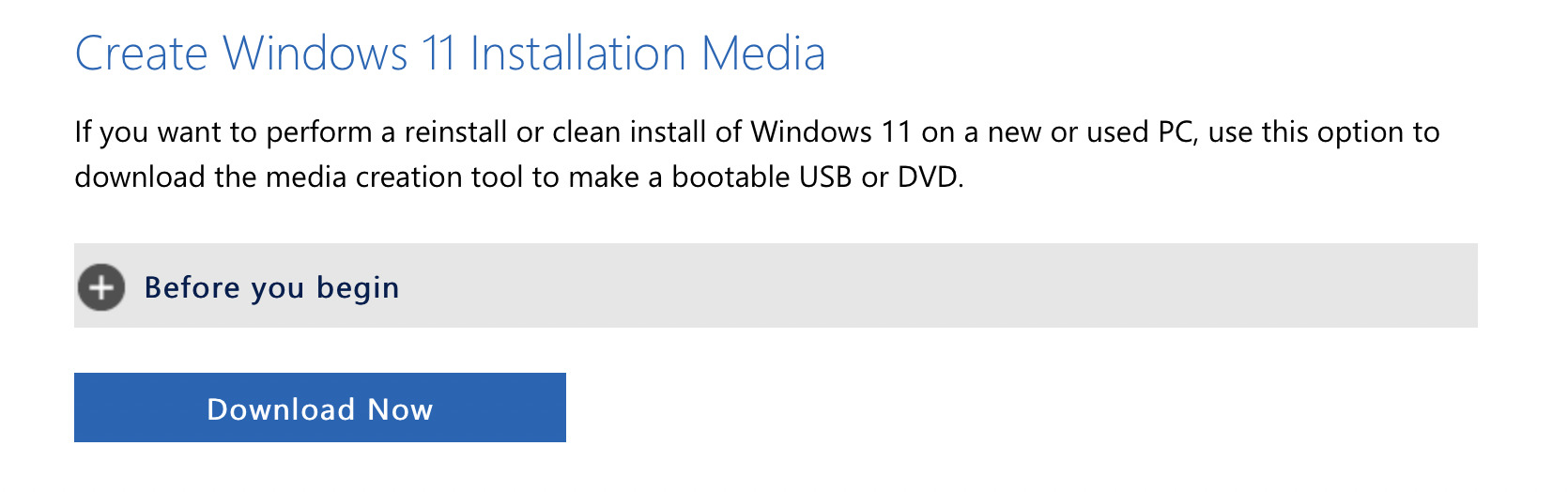
Task: Click 'use this option to' text
Action: tap(1323, 131)
